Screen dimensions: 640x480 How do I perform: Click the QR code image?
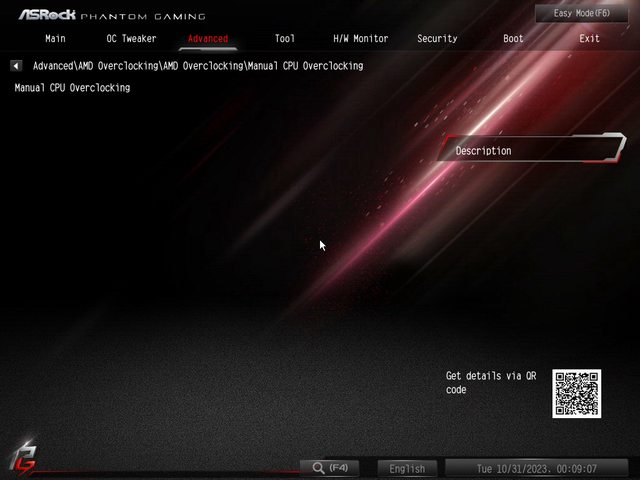[x=577, y=394]
